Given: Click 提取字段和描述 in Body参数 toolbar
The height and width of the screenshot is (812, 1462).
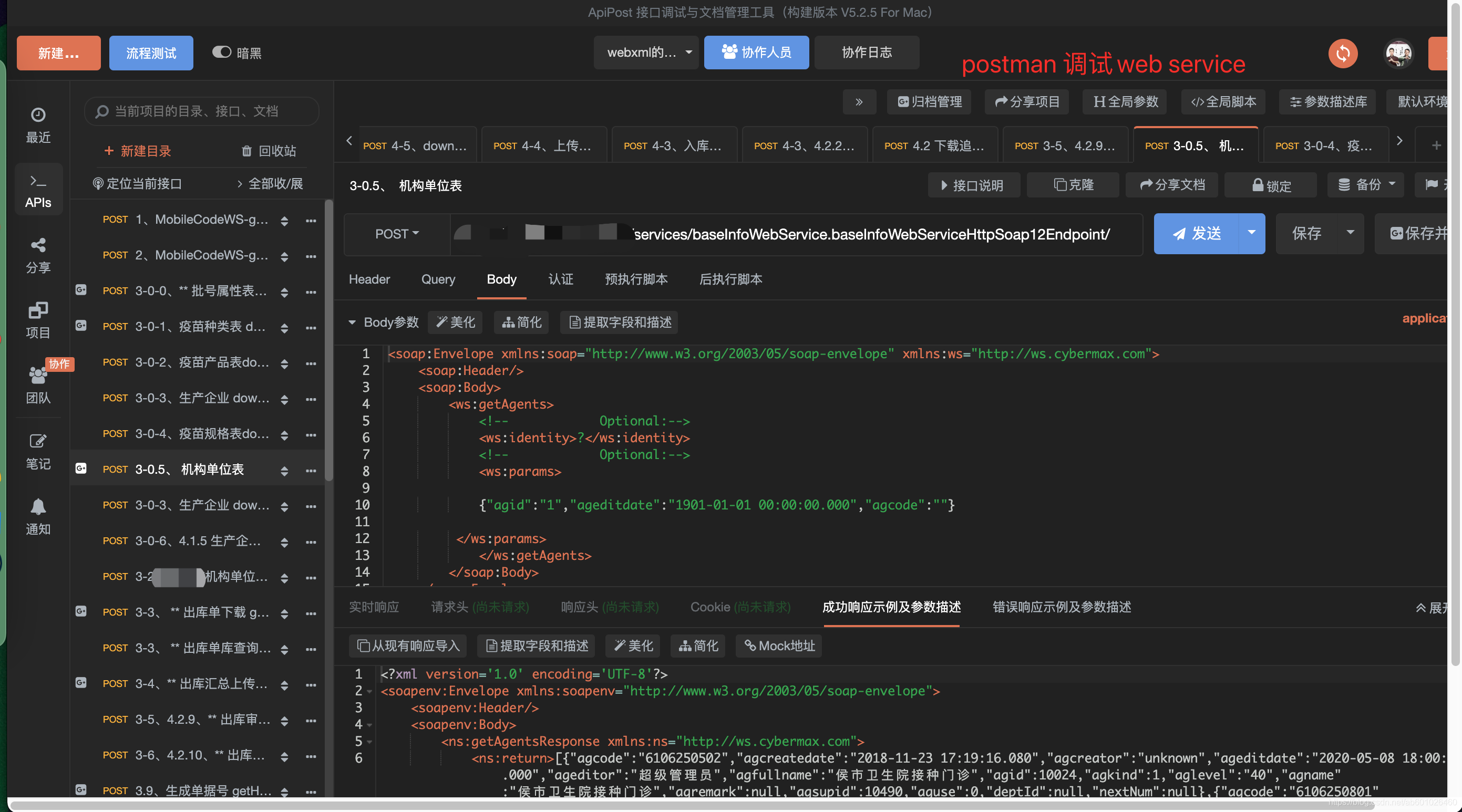Looking at the screenshot, I should point(620,322).
